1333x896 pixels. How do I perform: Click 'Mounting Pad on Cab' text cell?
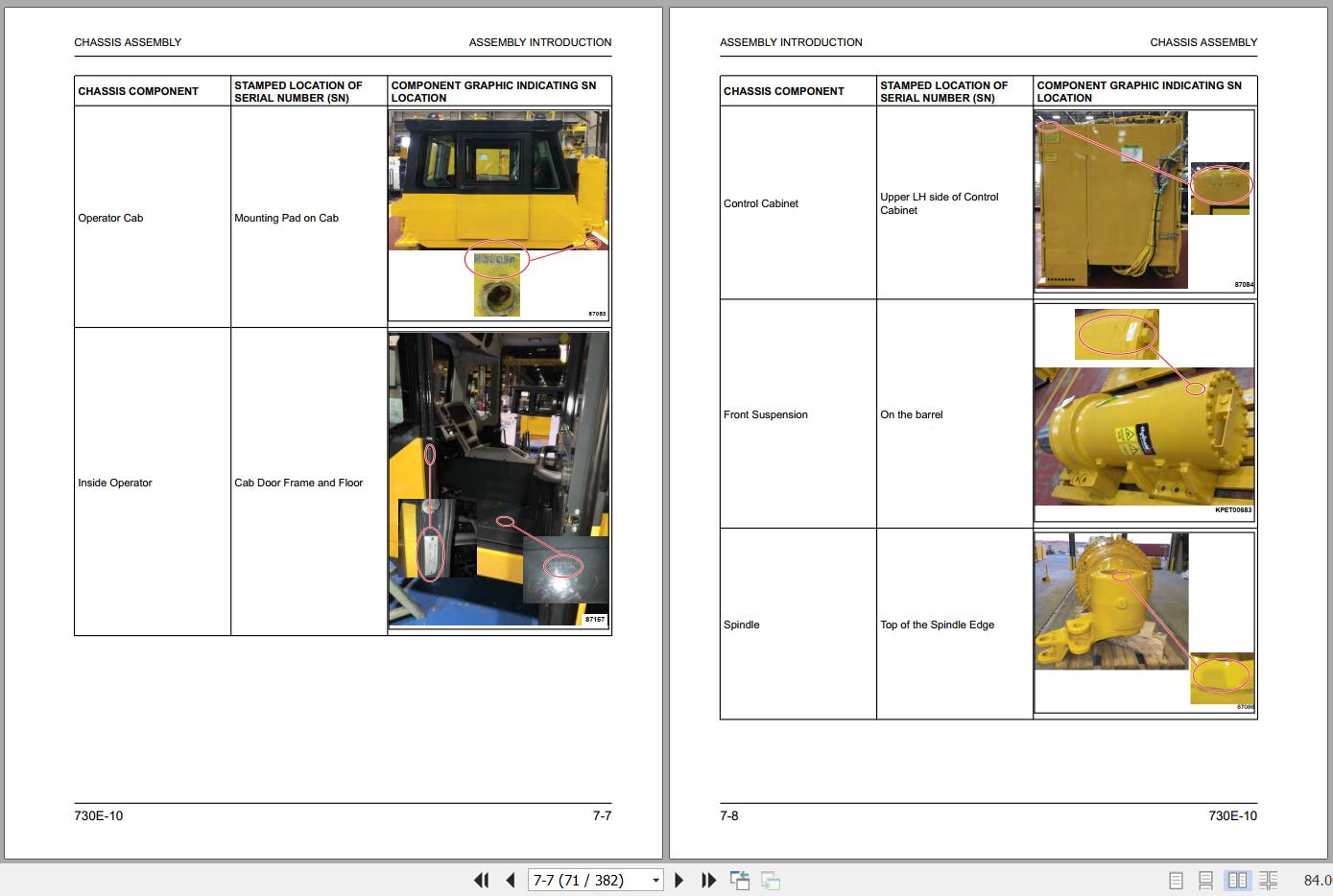click(x=286, y=218)
